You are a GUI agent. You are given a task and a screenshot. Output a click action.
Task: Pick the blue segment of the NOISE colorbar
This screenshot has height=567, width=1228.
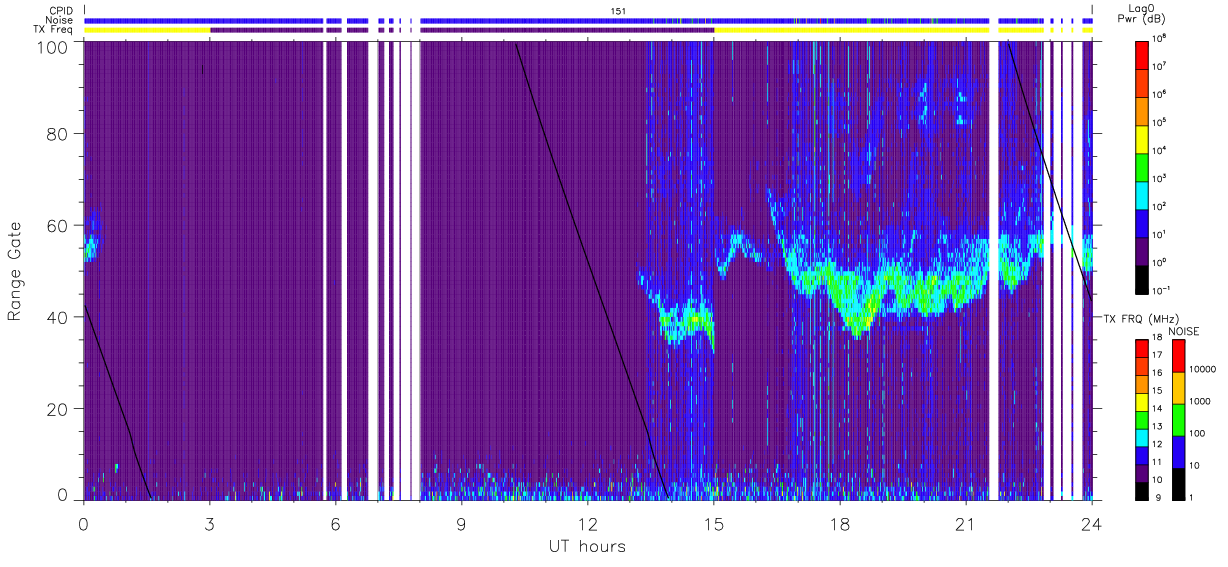pyautogui.click(x=1178, y=451)
